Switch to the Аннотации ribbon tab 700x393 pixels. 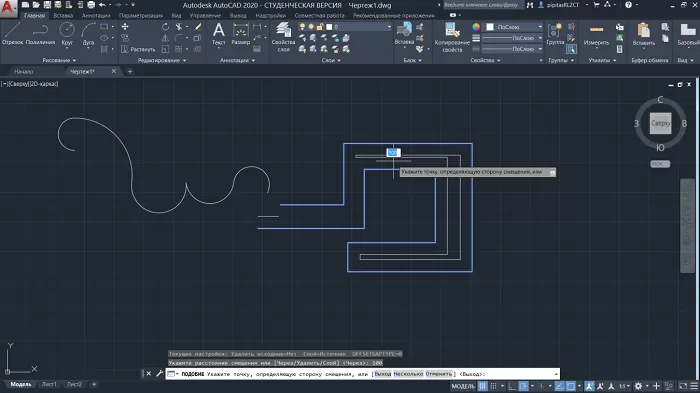[x=96, y=15]
